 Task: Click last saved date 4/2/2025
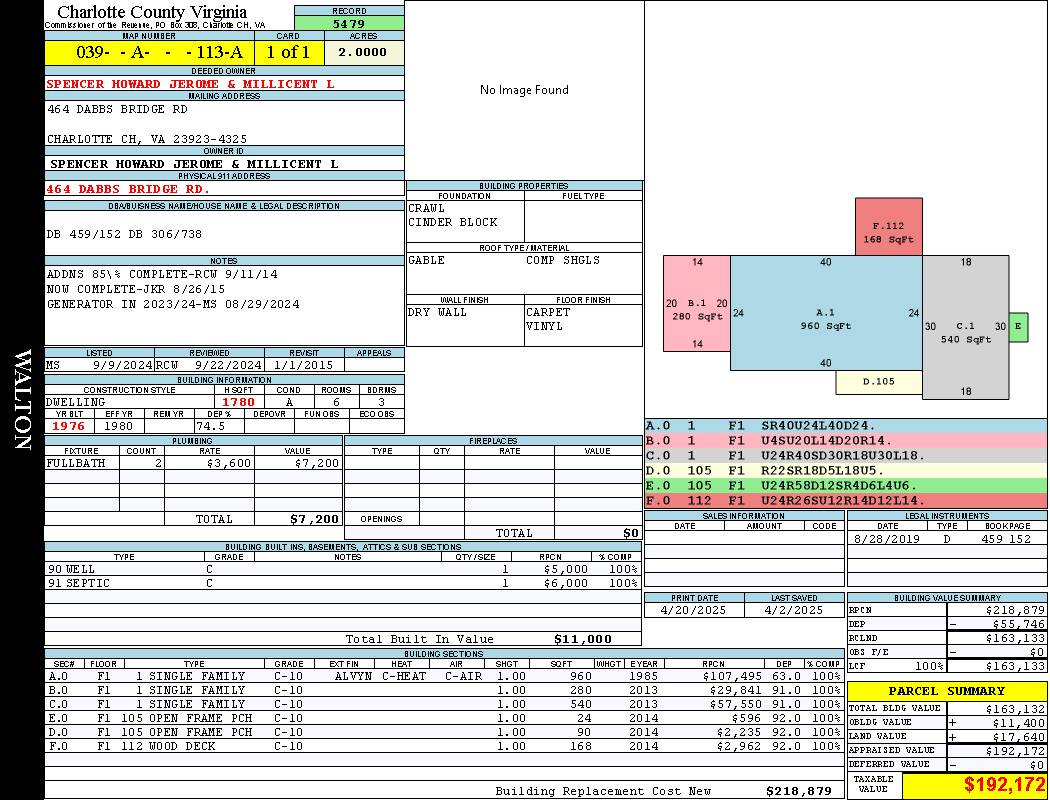click(x=794, y=611)
